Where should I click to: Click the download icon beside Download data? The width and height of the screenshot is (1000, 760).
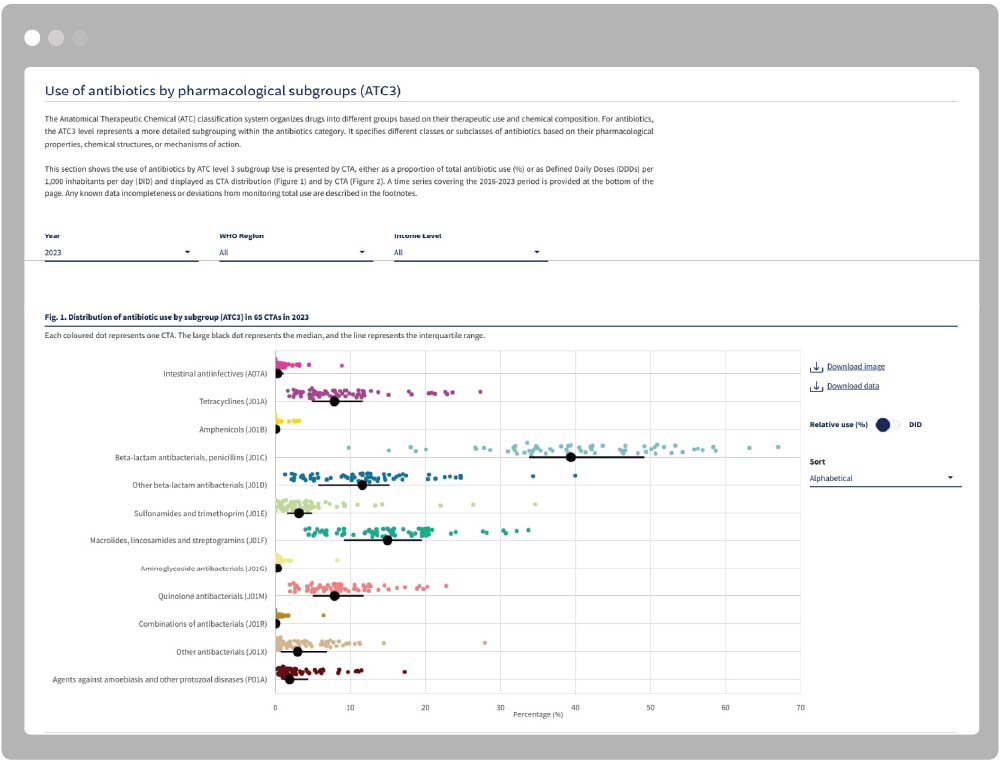click(x=816, y=386)
